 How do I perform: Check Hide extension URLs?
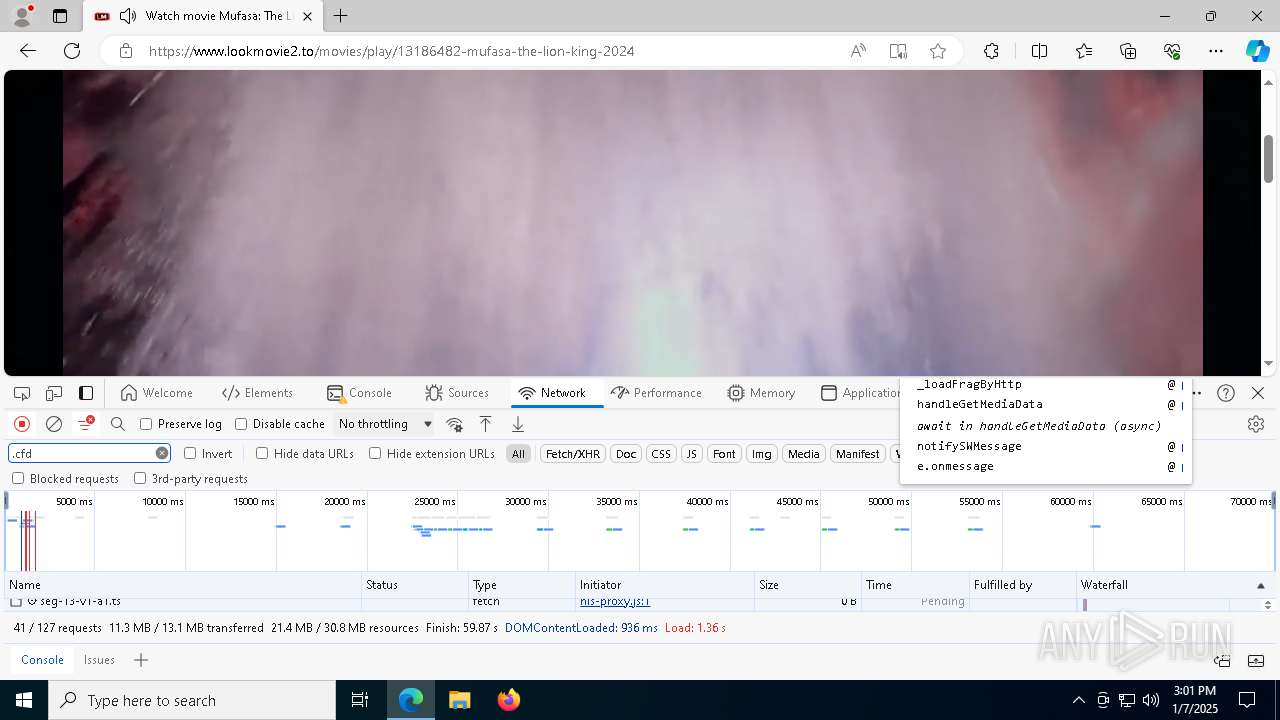[375, 453]
